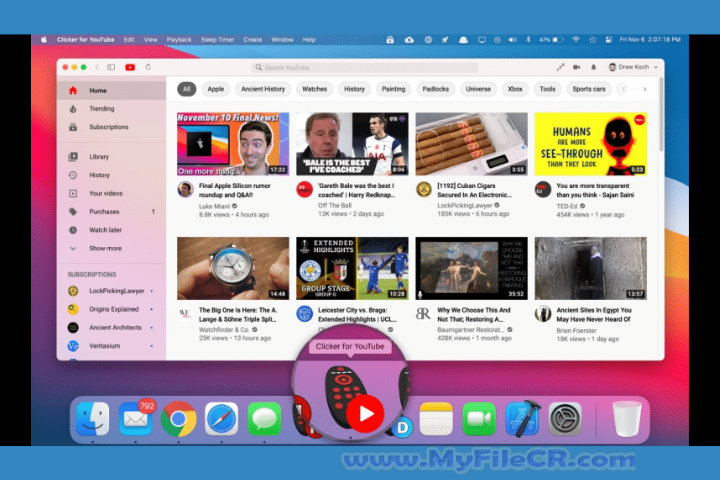Select the History filter chip
The image size is (720, 480).
click(x=354, y=89)
